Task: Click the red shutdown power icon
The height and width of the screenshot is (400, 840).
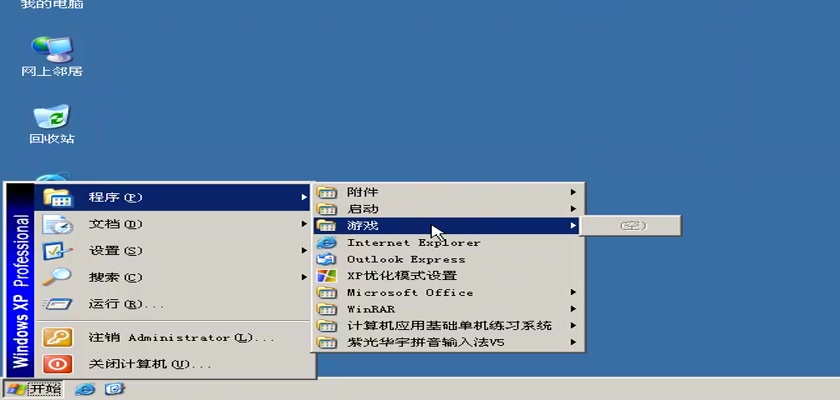Action: click(57, 365)
